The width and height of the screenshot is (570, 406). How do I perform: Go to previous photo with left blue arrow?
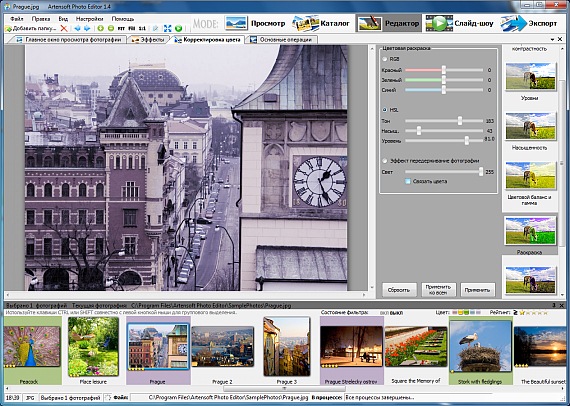77,28
